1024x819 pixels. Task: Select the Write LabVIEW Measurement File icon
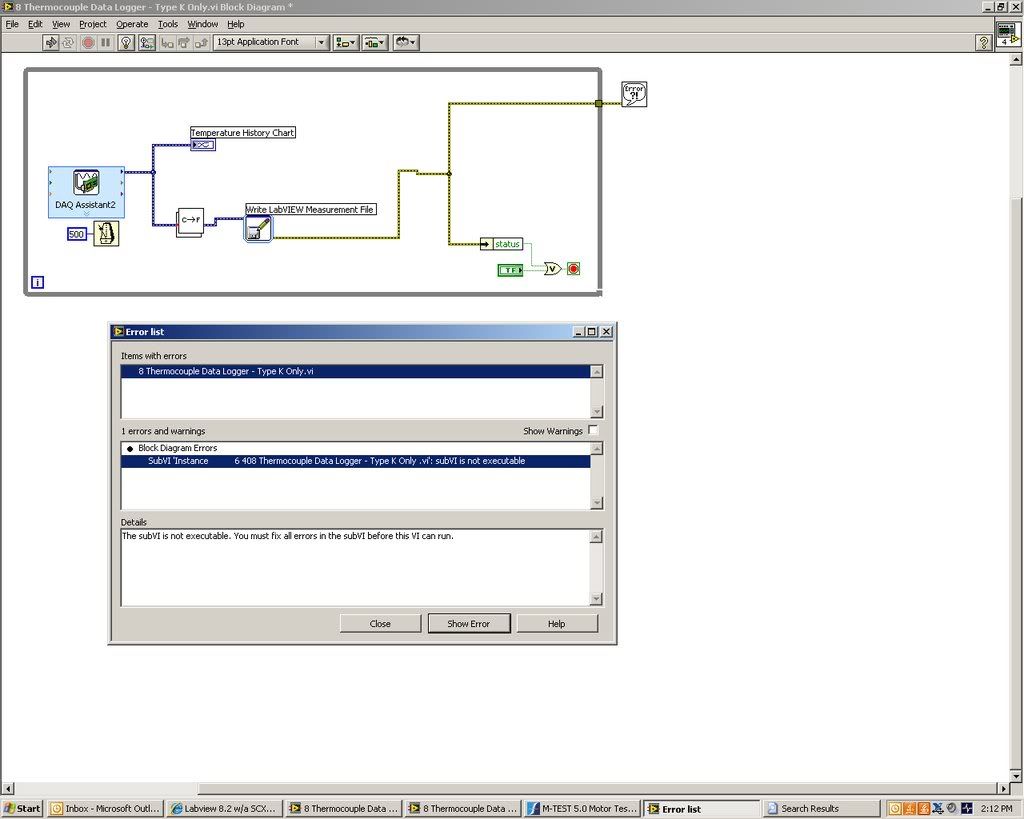[x=258, y=229]
